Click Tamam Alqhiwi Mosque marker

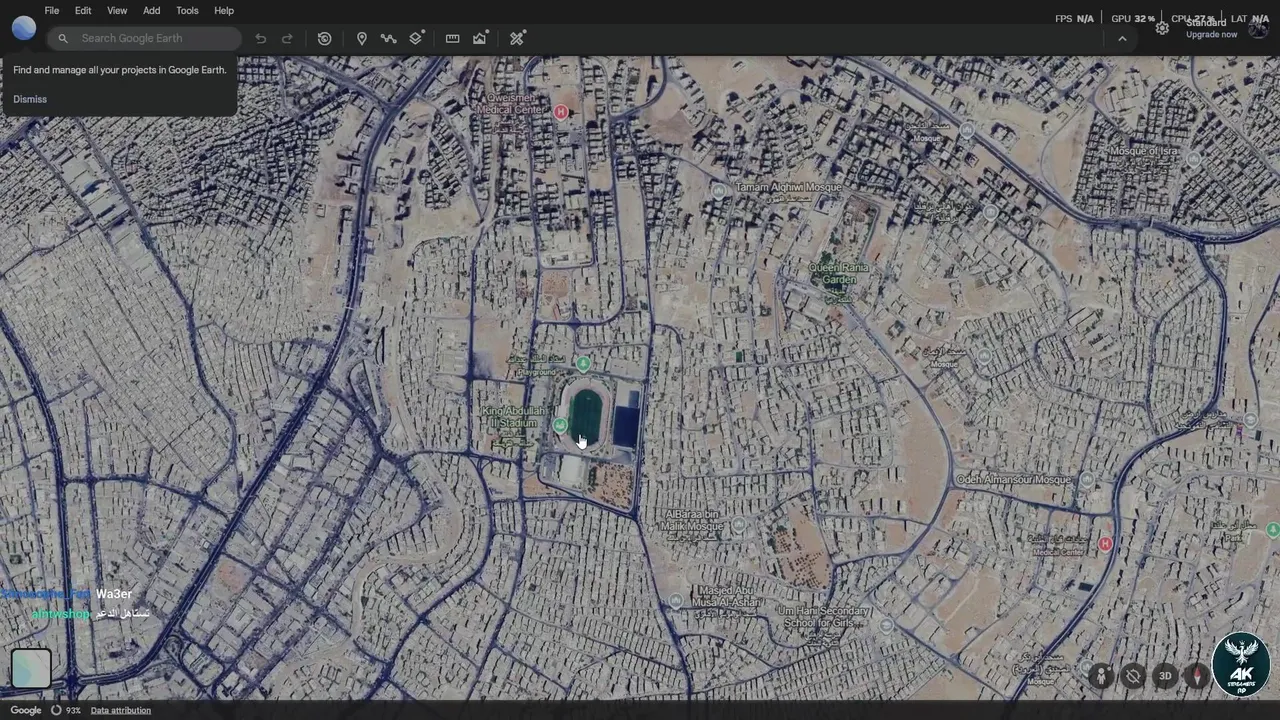point(718,191)
